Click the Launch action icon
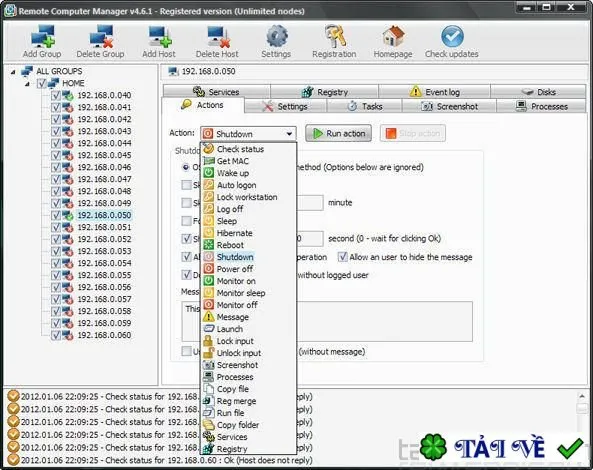The height and width of the screenshot is (470, 593). pos(208,329)
